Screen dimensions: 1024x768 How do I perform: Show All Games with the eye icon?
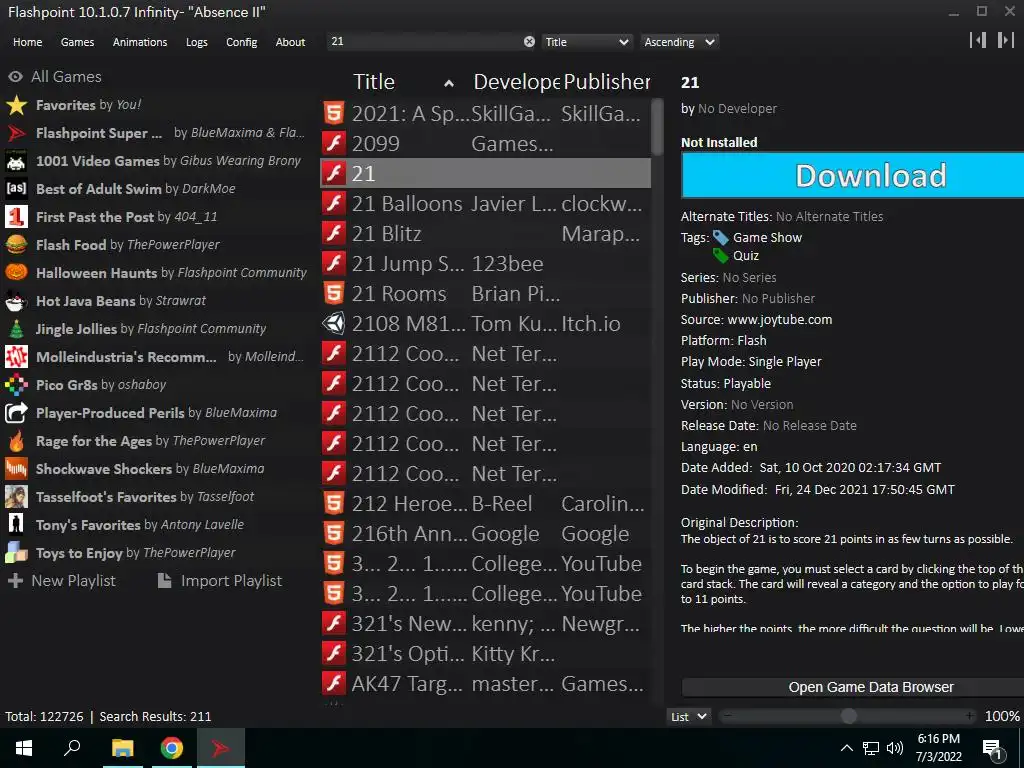pos(16,77)
